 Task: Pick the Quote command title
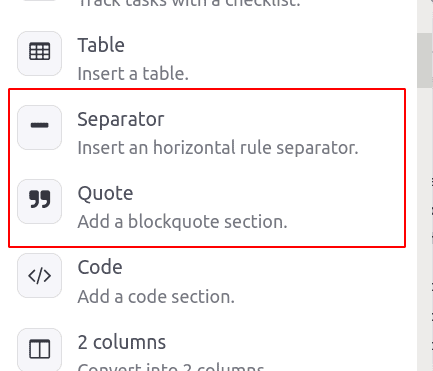click(105, 194)
